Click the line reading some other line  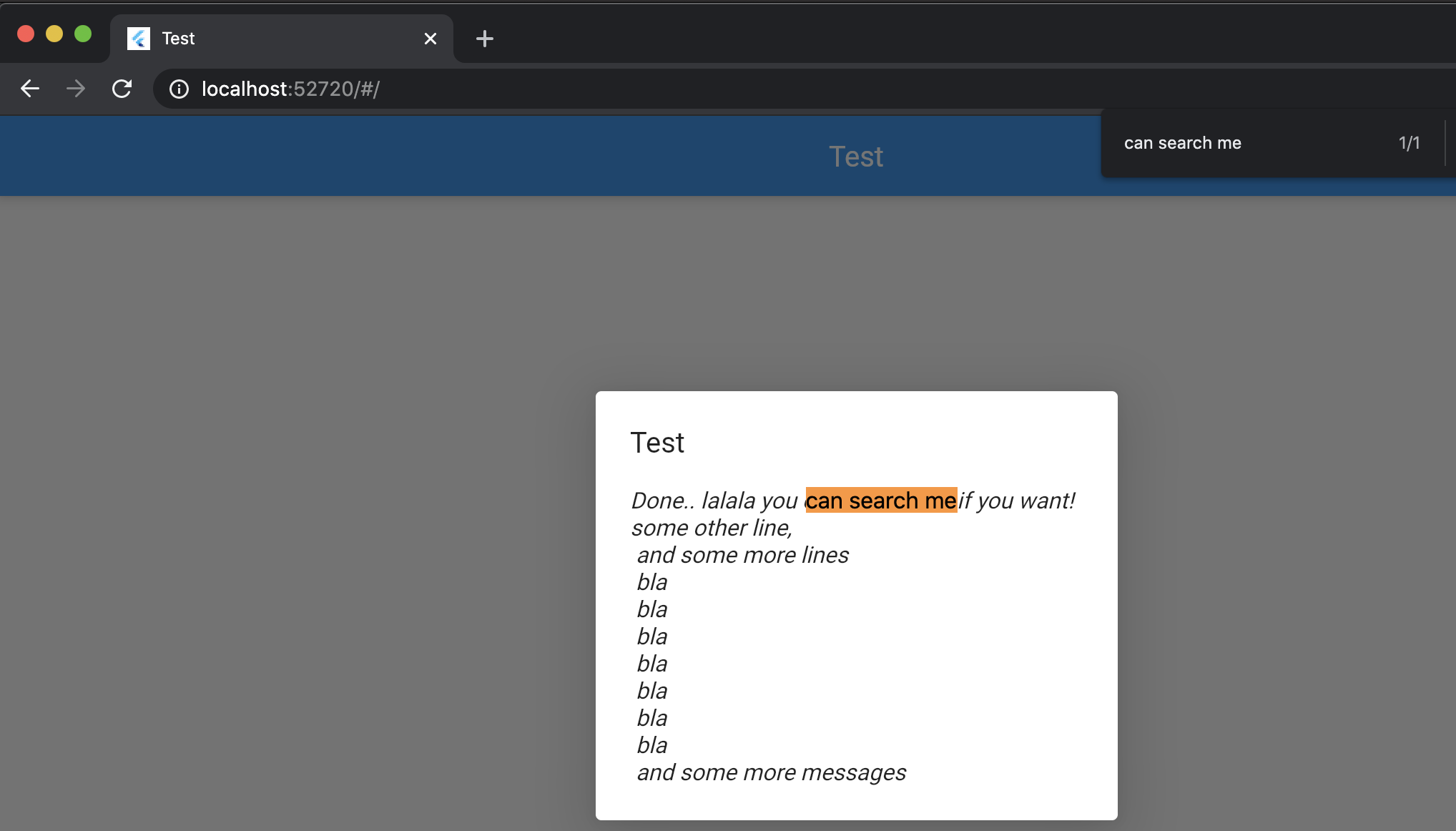point(712,528)
